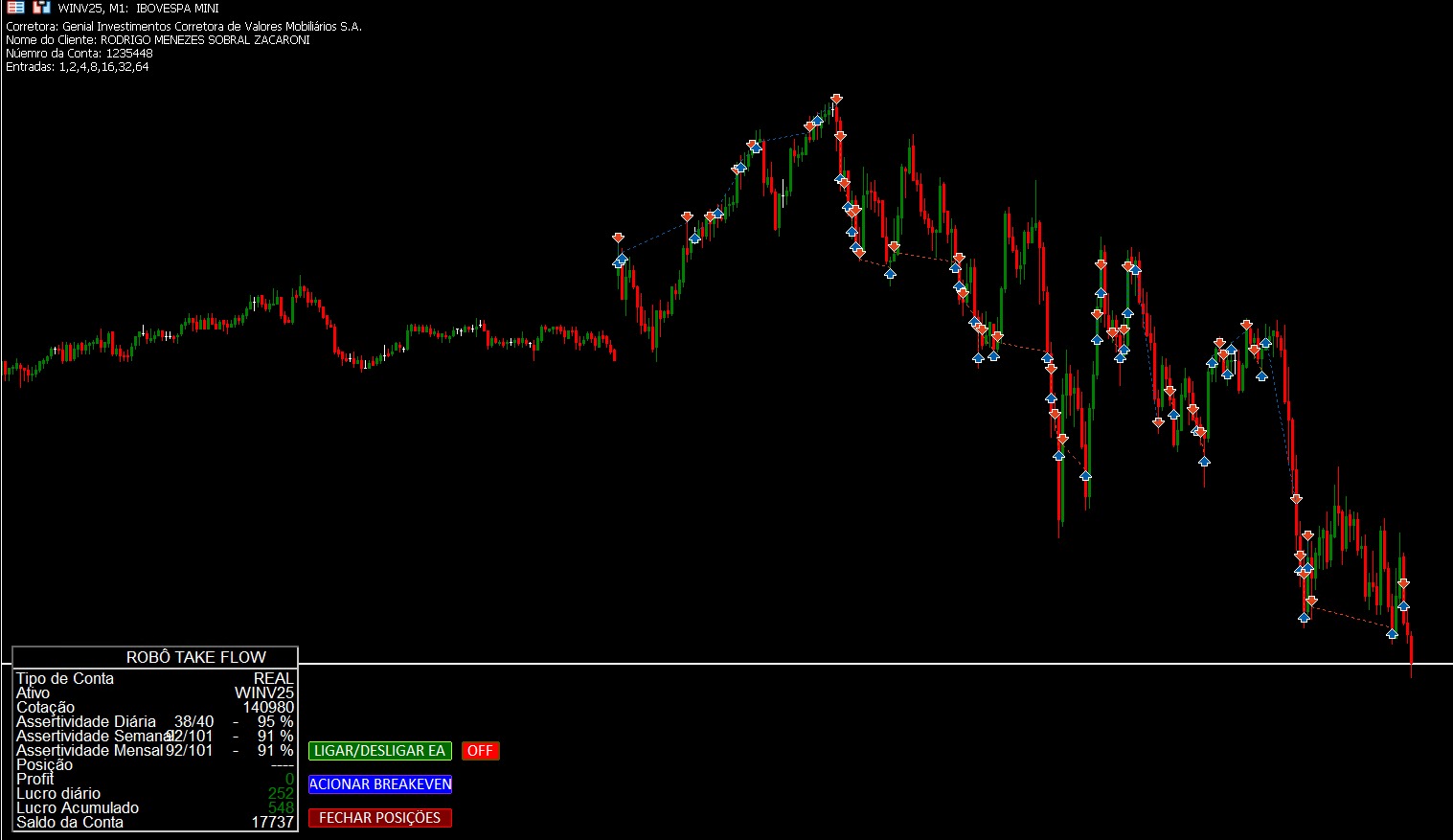Click the Saldo da Conta value 17737
Viewport: 1453px width, 840px height.
(x=272, y=823)
